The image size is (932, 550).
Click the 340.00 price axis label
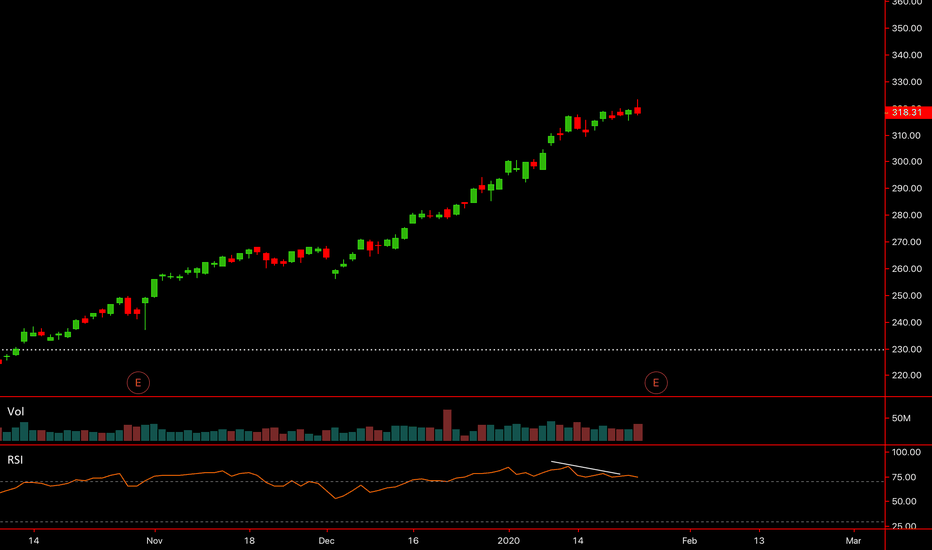pyautogui.click(x=906, y=55)
